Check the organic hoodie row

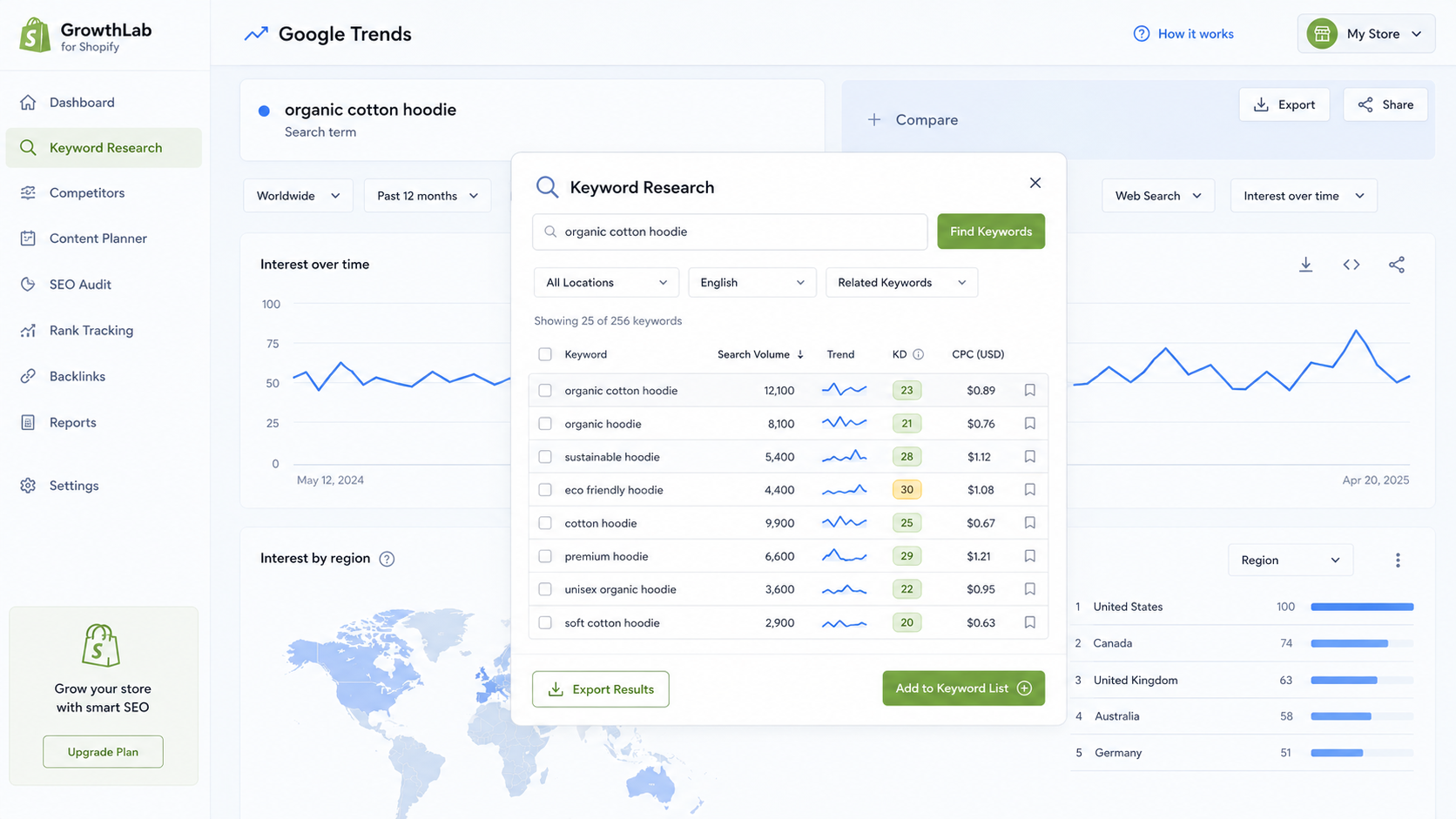[x=545, y=423]
